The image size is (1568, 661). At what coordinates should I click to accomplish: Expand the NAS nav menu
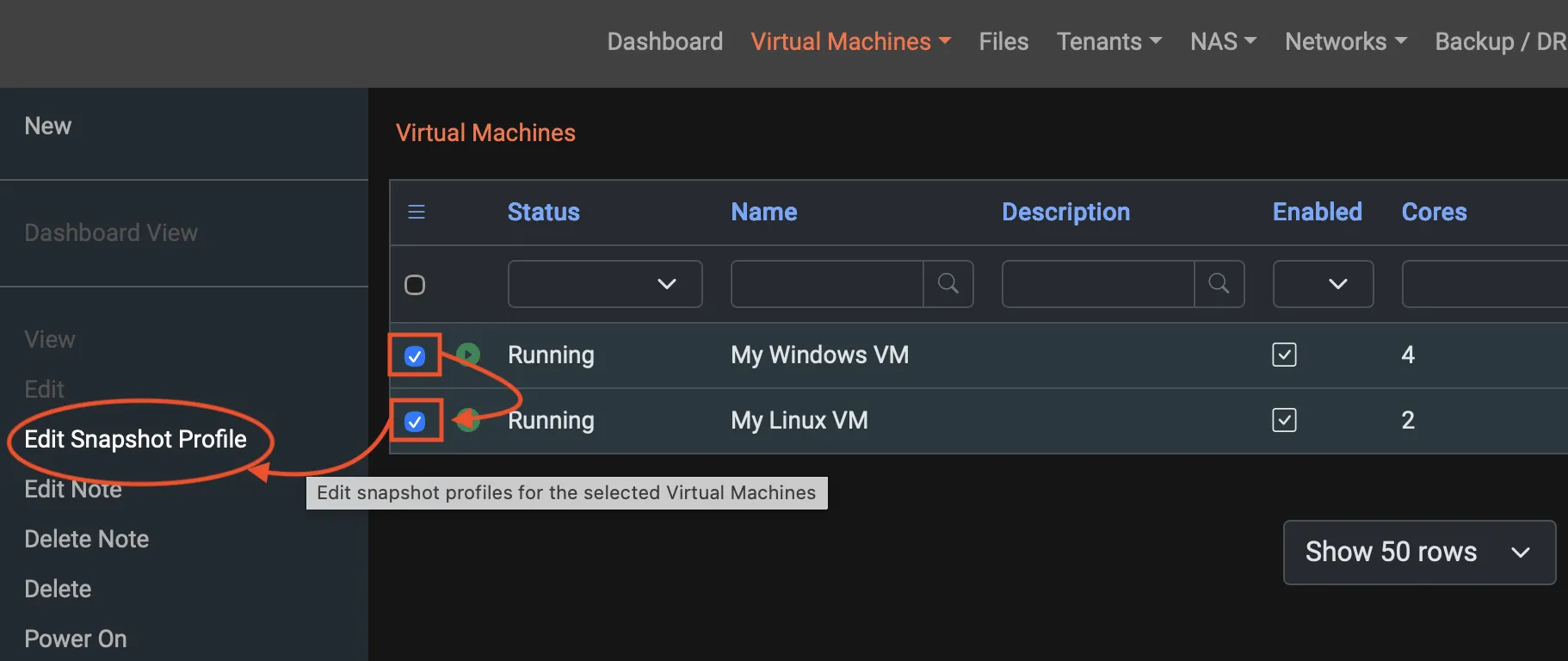point(1223,41)
